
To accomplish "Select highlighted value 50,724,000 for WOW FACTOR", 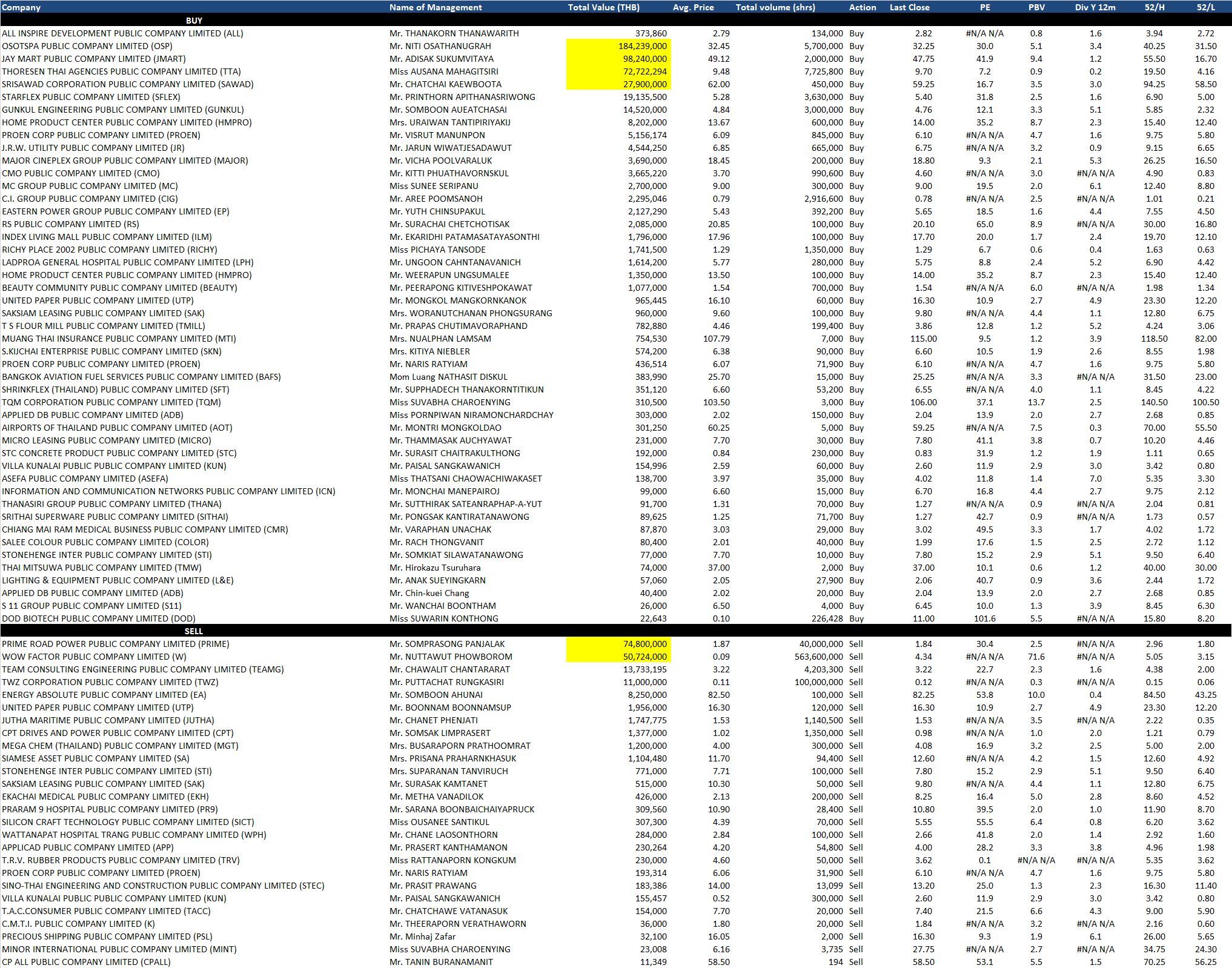I will click(x=618, y=657).
